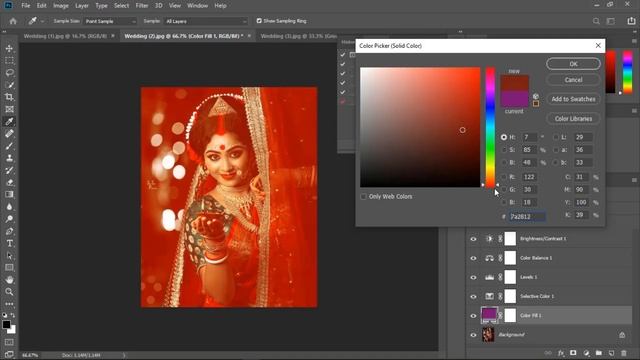
Task: Select the Clone Stamp tool
Action: click(x=9, y=158)
